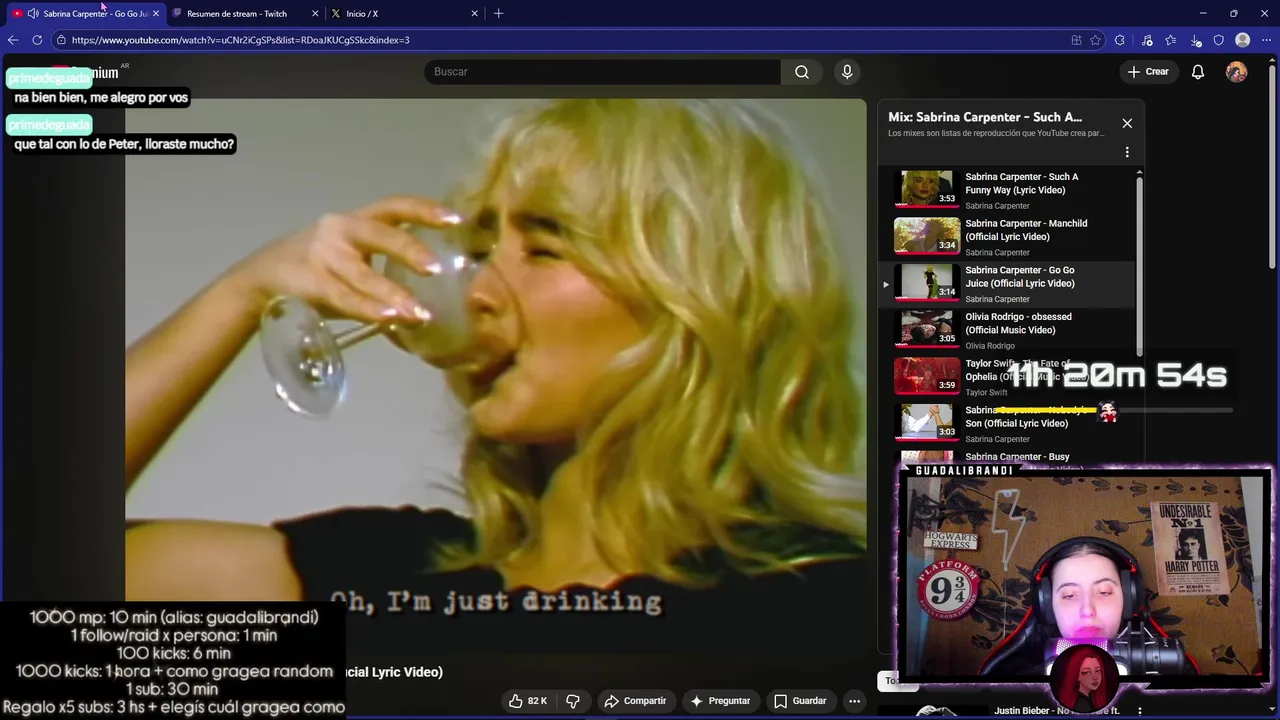Click the Compartir share button
The image size is (1280, 720).
coord(635,701)
